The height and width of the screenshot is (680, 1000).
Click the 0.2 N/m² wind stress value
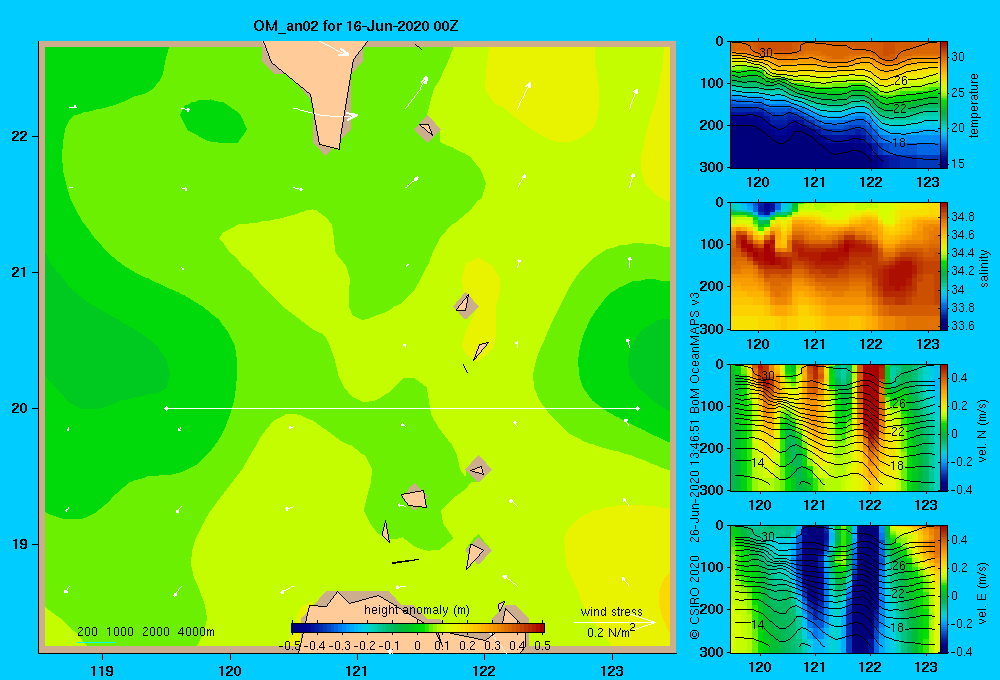click(x=610, y=632)
